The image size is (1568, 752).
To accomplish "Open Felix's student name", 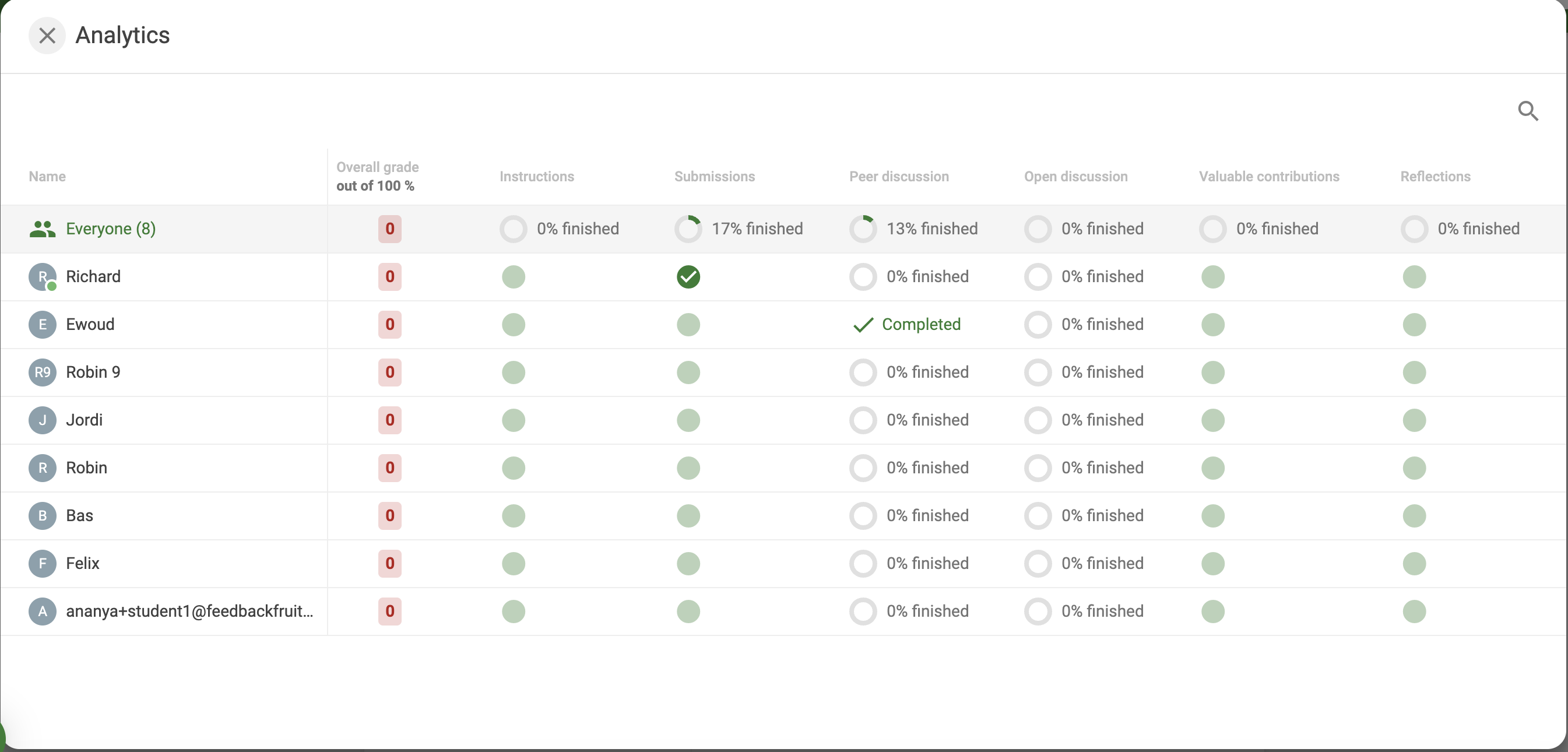I will 83,563.
